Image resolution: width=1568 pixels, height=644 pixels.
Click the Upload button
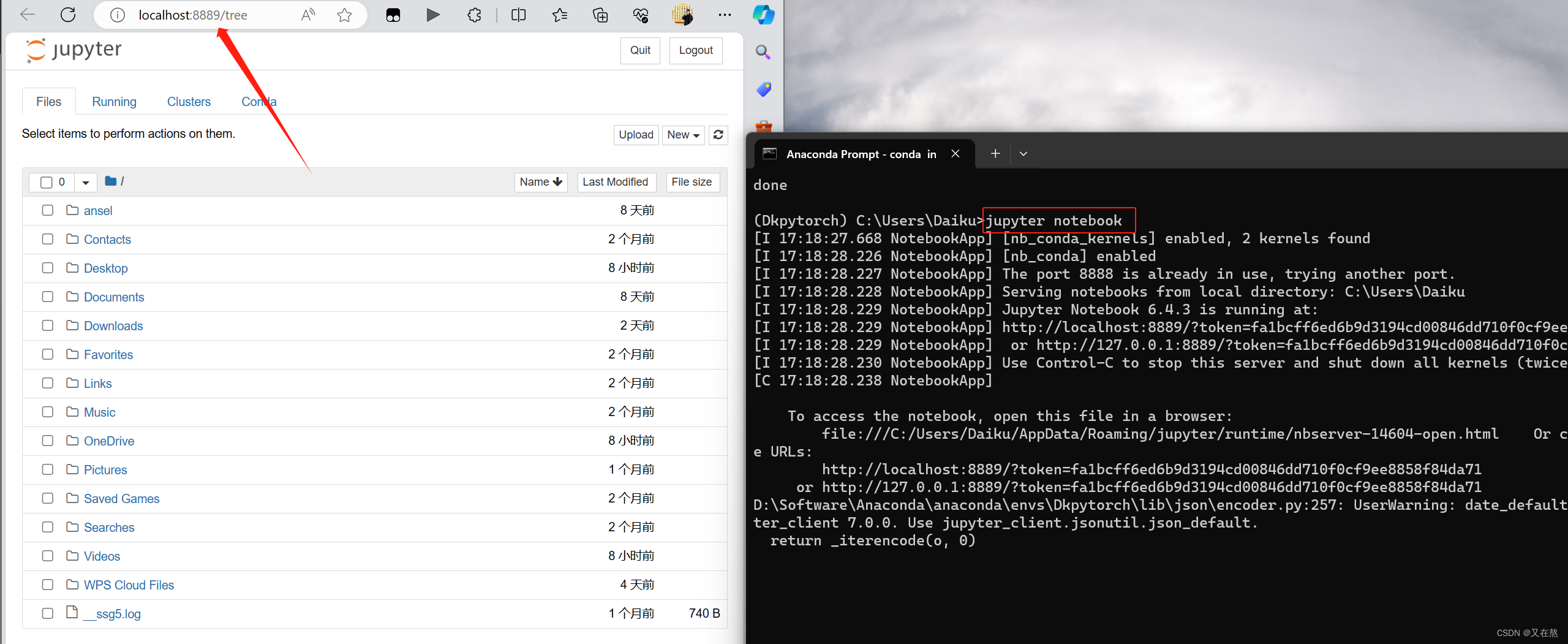(636, 135)
